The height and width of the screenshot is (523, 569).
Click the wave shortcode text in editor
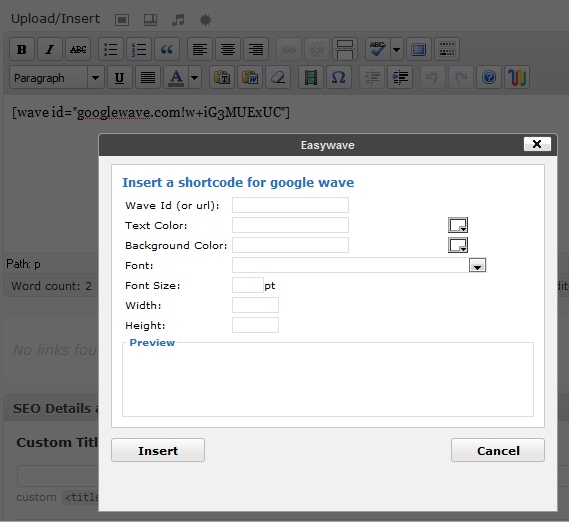click(x=151, y=113)
